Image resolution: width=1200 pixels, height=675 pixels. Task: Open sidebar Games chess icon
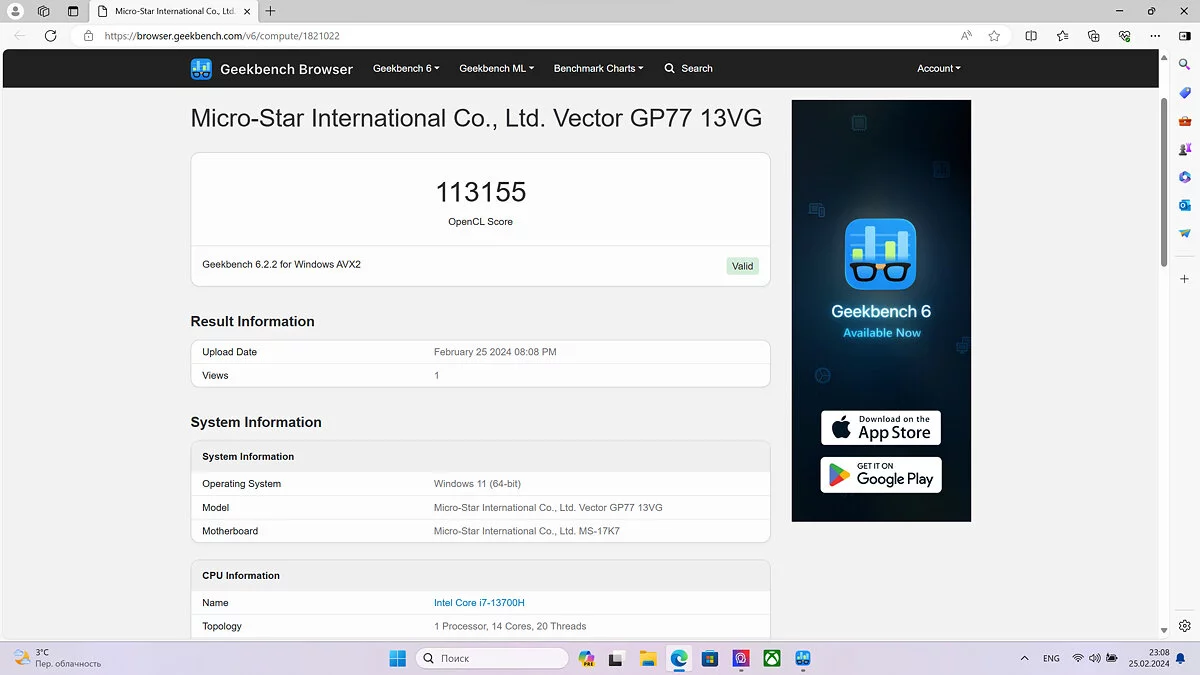1185,148
